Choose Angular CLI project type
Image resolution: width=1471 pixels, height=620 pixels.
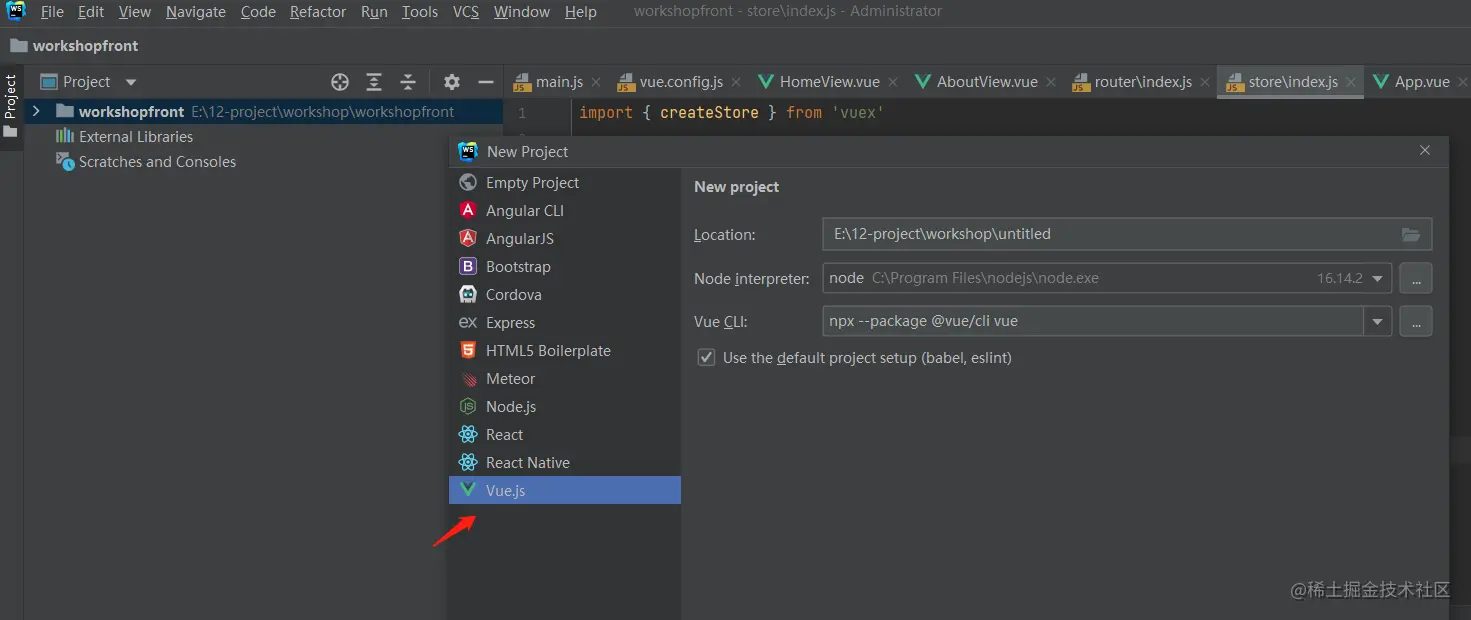564,211
